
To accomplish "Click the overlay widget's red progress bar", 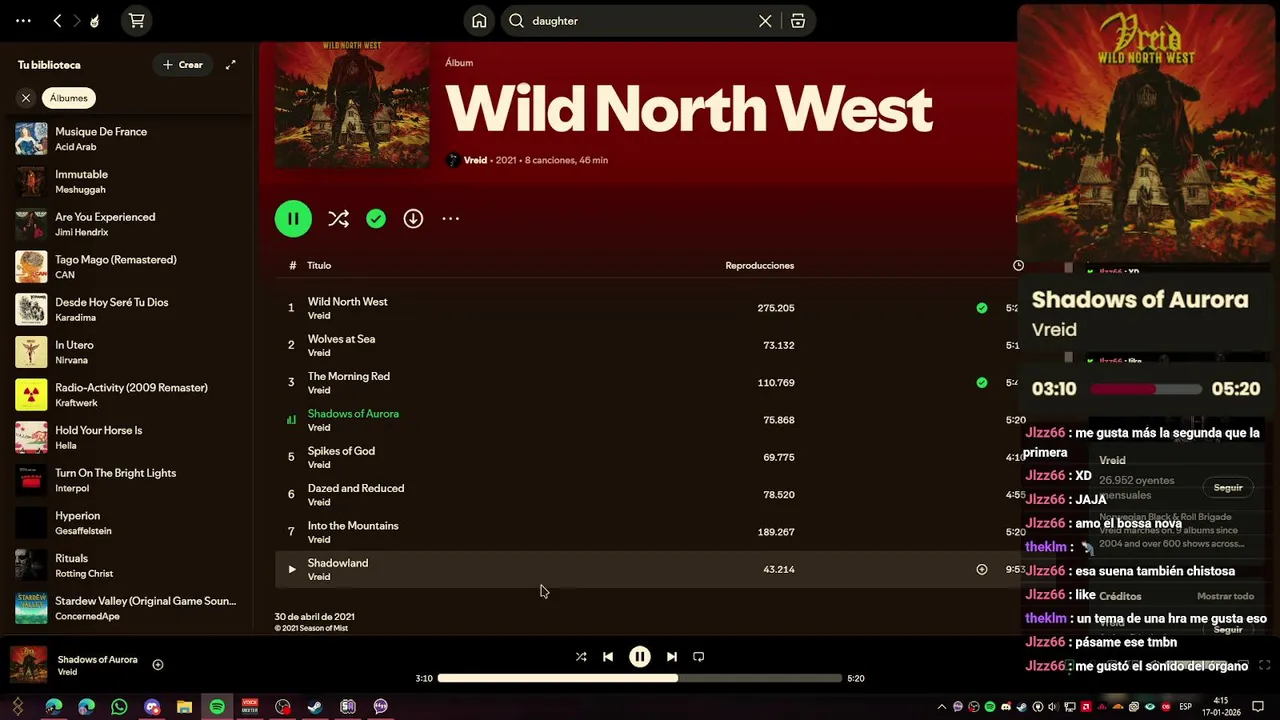I will click(1146, 389).
